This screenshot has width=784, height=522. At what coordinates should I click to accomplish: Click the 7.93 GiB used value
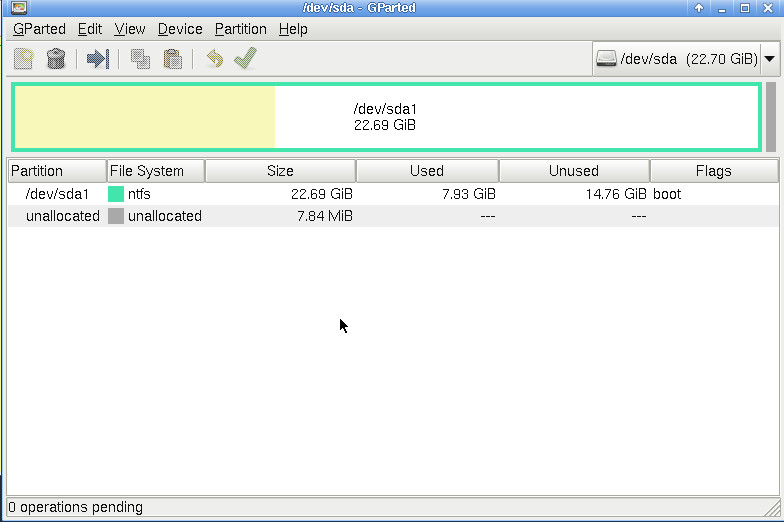pos(468,194)
